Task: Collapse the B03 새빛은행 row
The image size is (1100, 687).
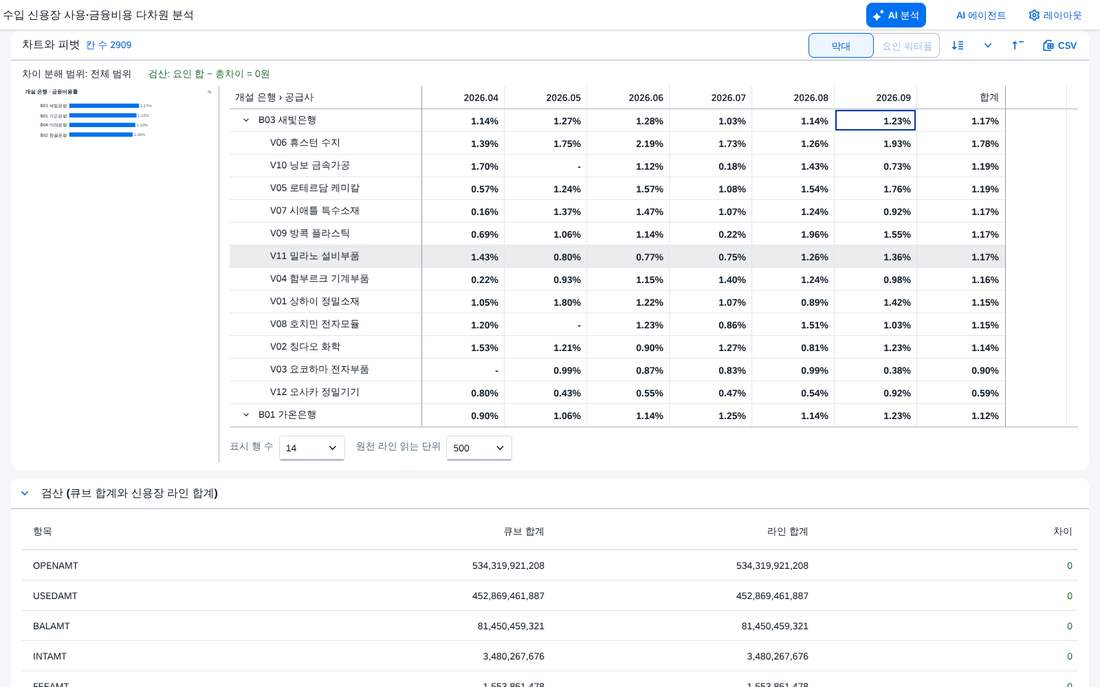Action: (246, 120)
